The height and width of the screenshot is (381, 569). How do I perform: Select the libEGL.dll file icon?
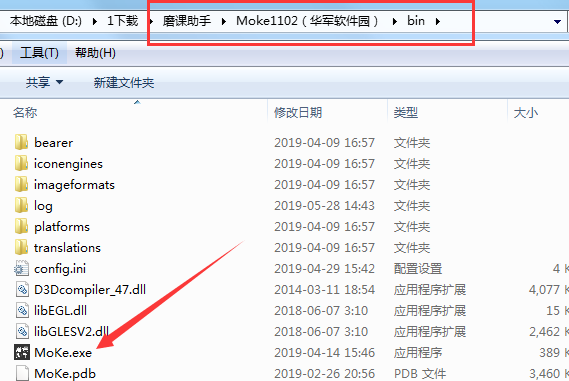tap(22, 311)
